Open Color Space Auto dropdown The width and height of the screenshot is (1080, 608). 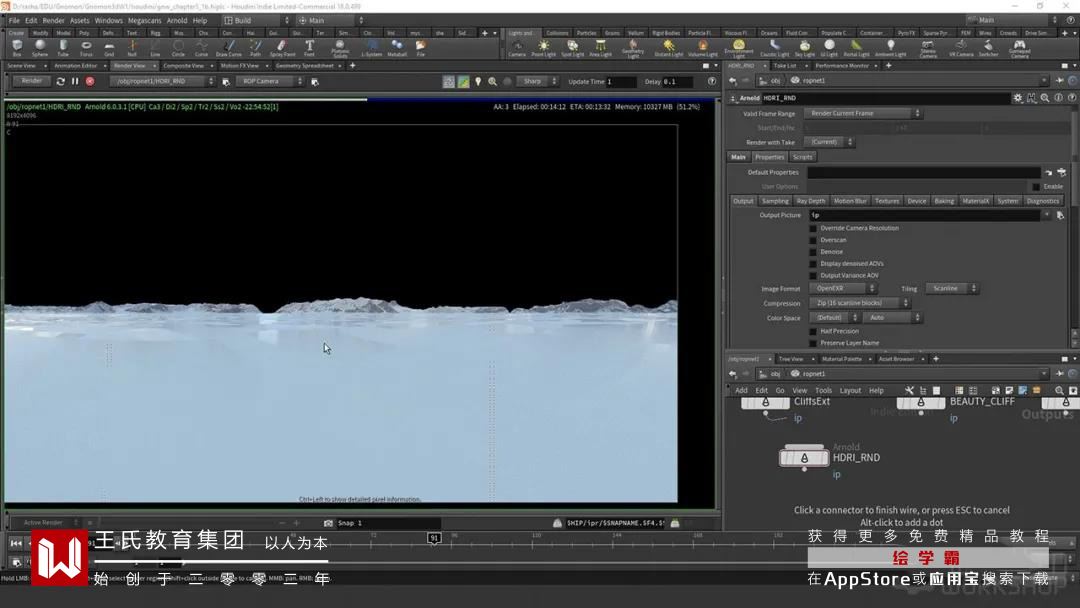pos(893,317)
